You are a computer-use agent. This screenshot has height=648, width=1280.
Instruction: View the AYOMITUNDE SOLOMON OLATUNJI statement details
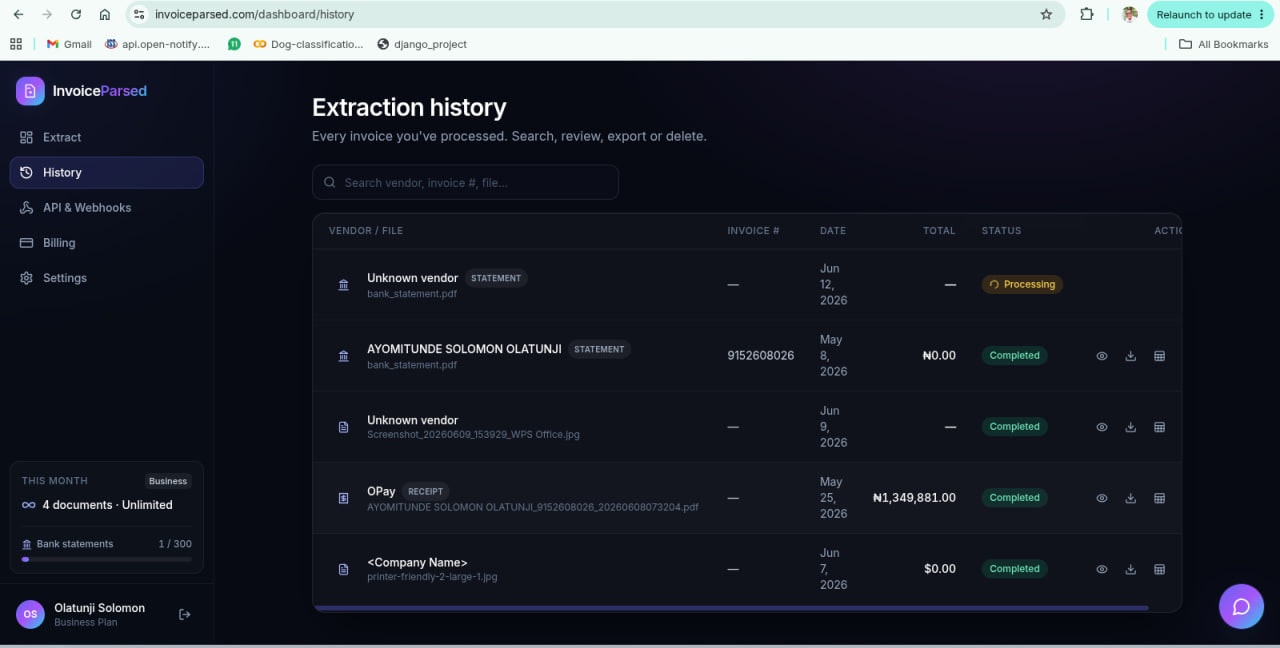pos(1101,356)
